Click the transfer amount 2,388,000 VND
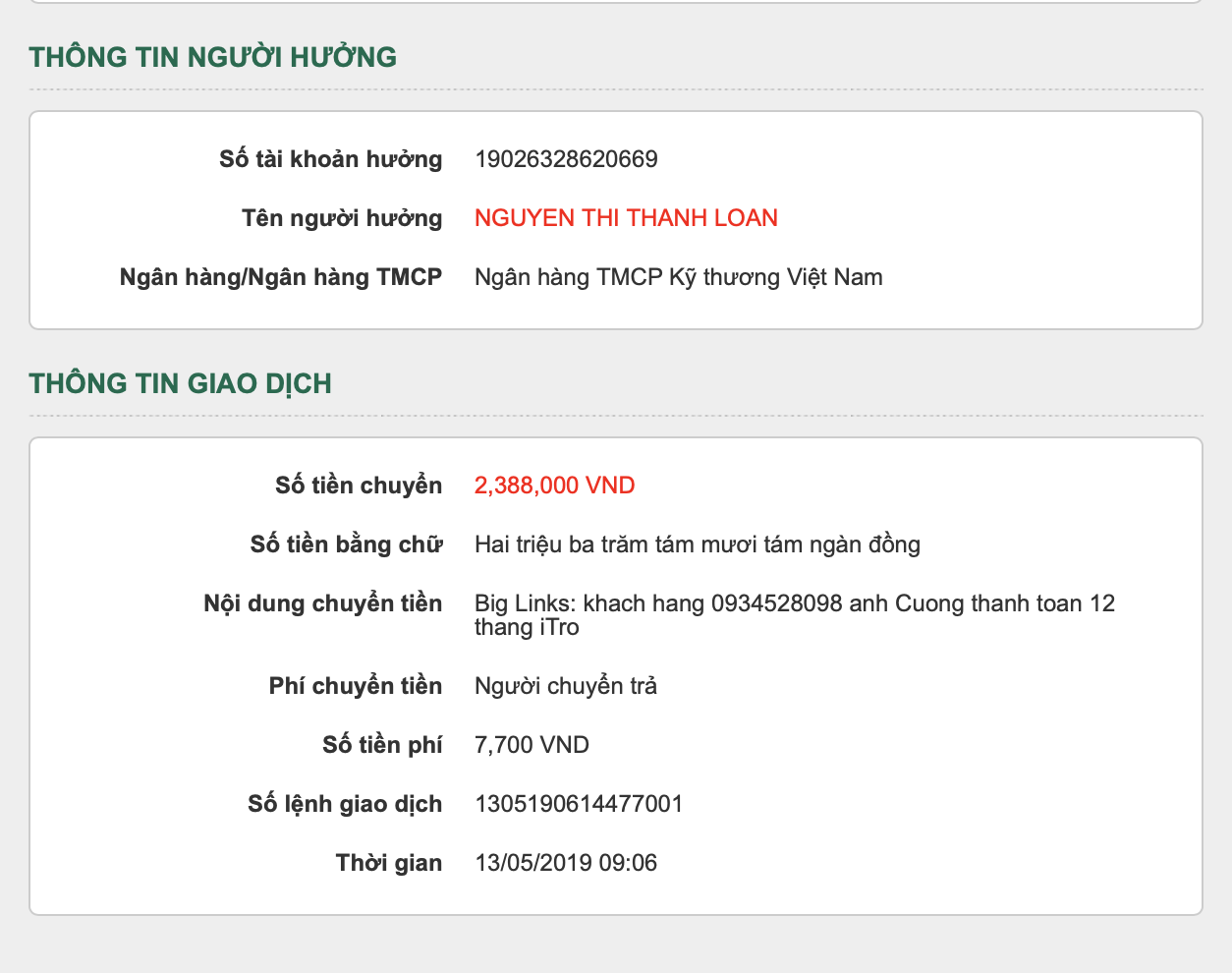1232x973 pixels. pyautogui.click(x=554, y=486)
